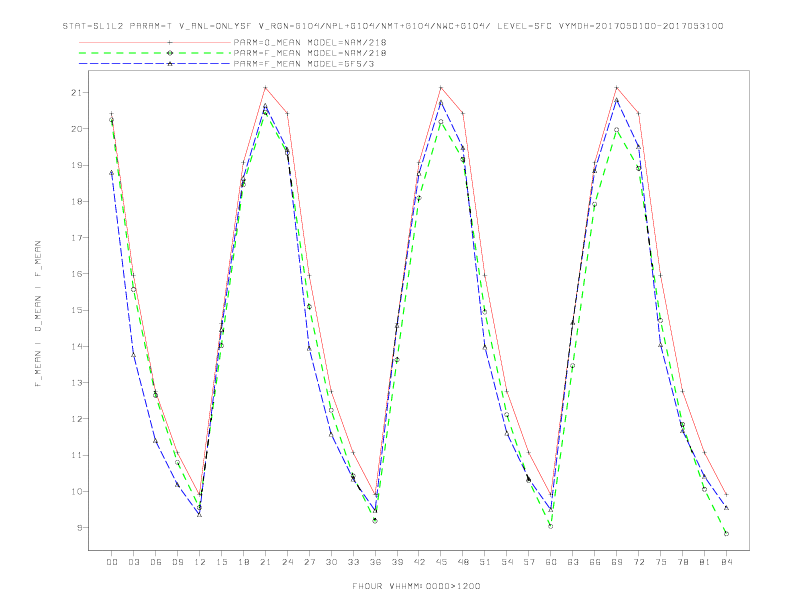Click y-axis tick label 20

point(76,129)
